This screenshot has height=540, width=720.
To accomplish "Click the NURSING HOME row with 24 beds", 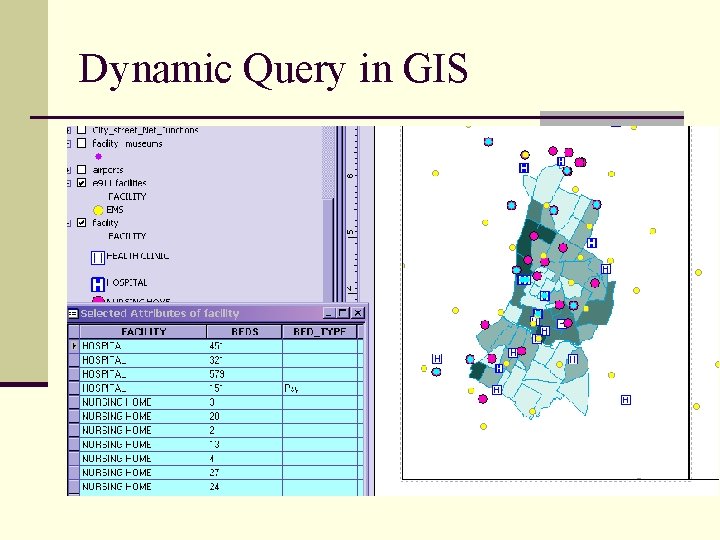I will point(216,487).
